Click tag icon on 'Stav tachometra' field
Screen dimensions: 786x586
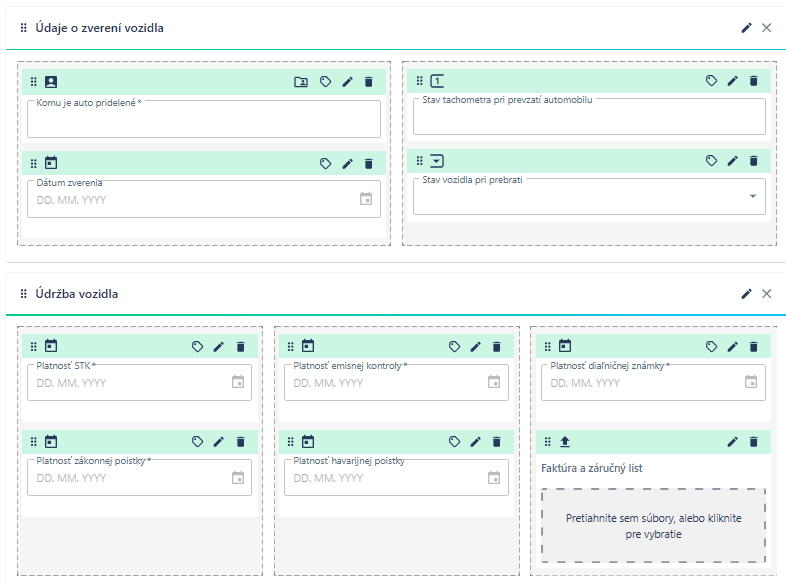(711, 81)
